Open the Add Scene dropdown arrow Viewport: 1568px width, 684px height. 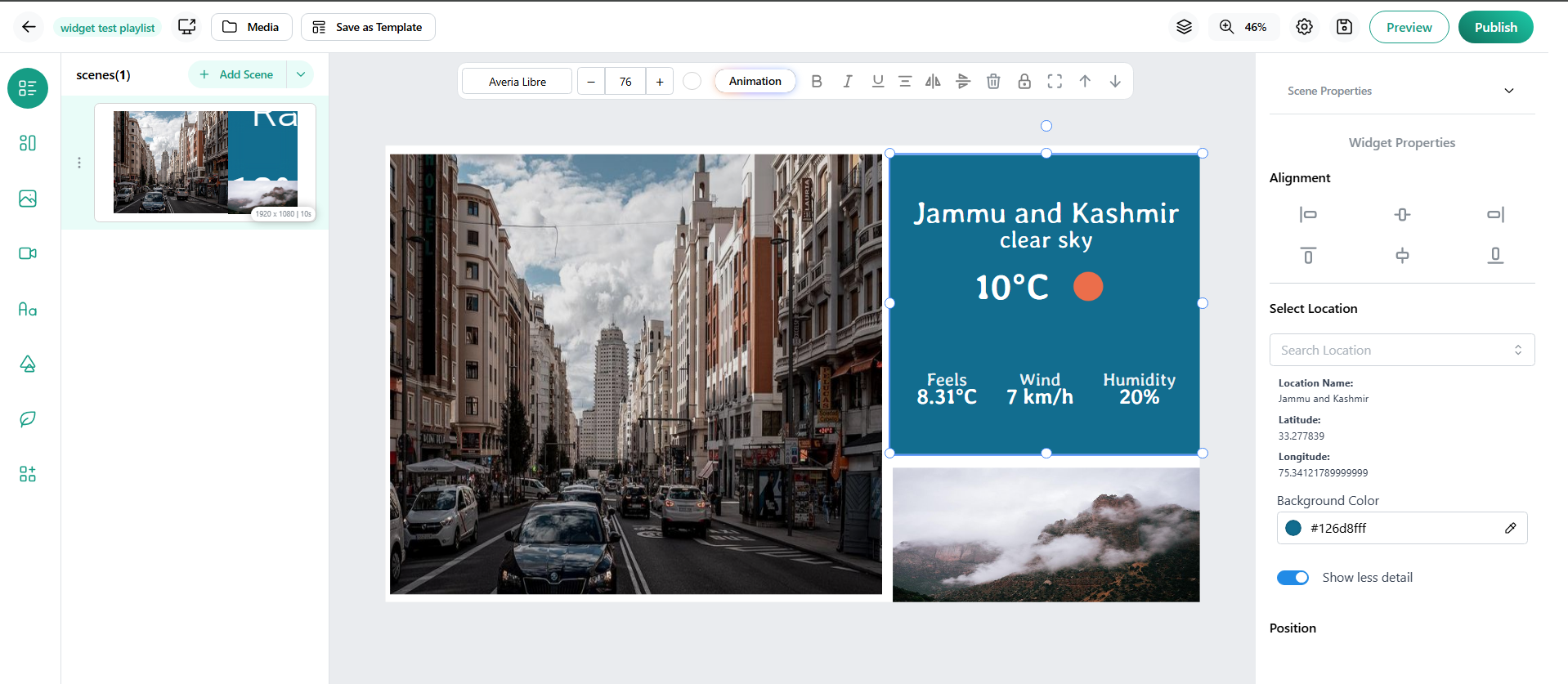(x=300, y=74)
